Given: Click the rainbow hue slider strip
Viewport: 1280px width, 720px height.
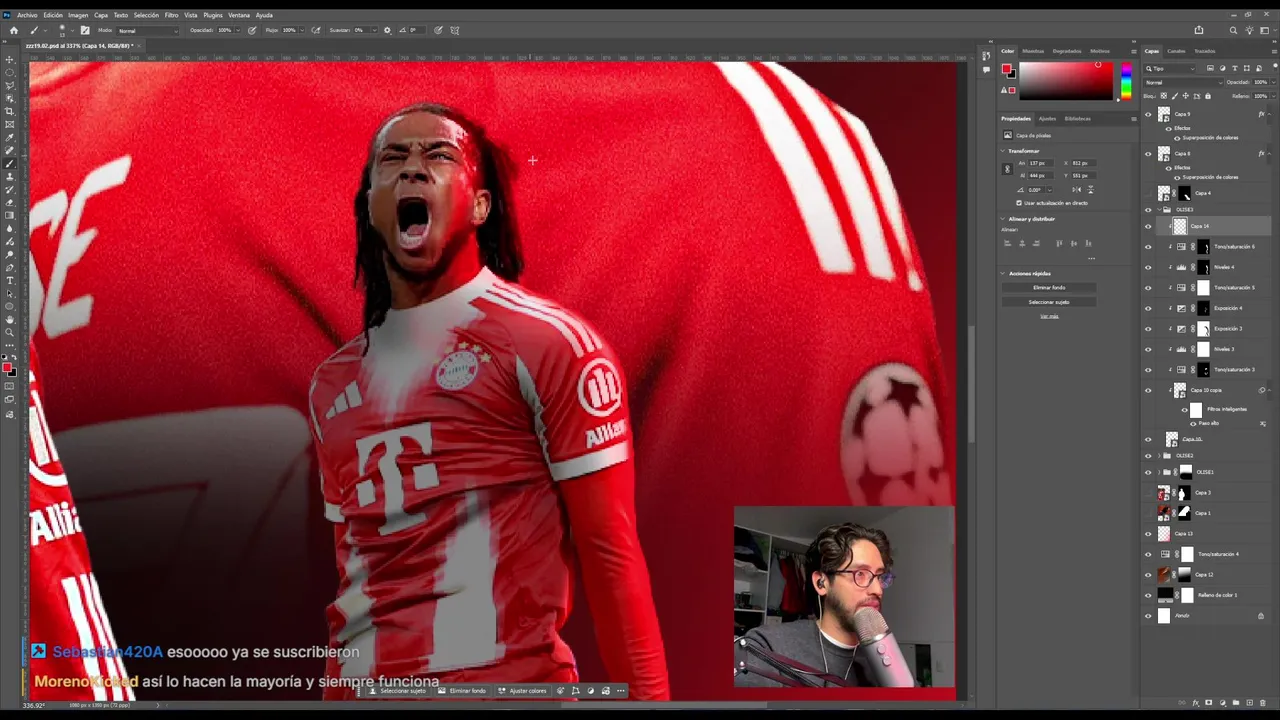Looking at the screenshot, I should point(1126,81).
